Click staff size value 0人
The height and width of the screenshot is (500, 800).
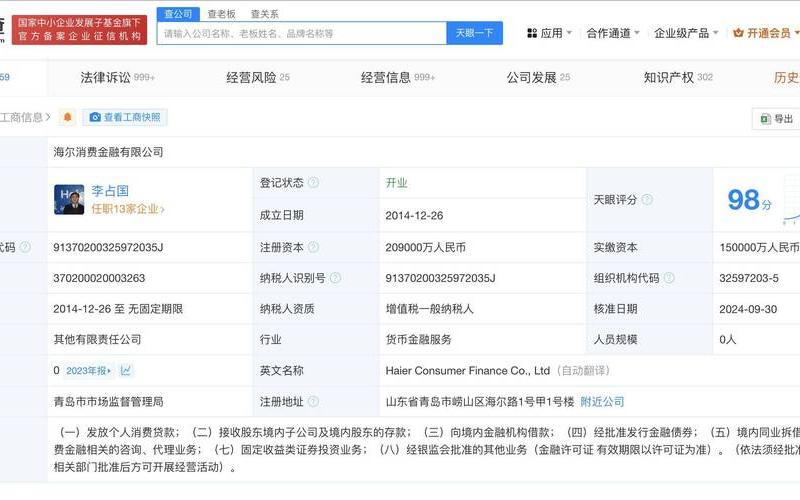click(728, 339)
